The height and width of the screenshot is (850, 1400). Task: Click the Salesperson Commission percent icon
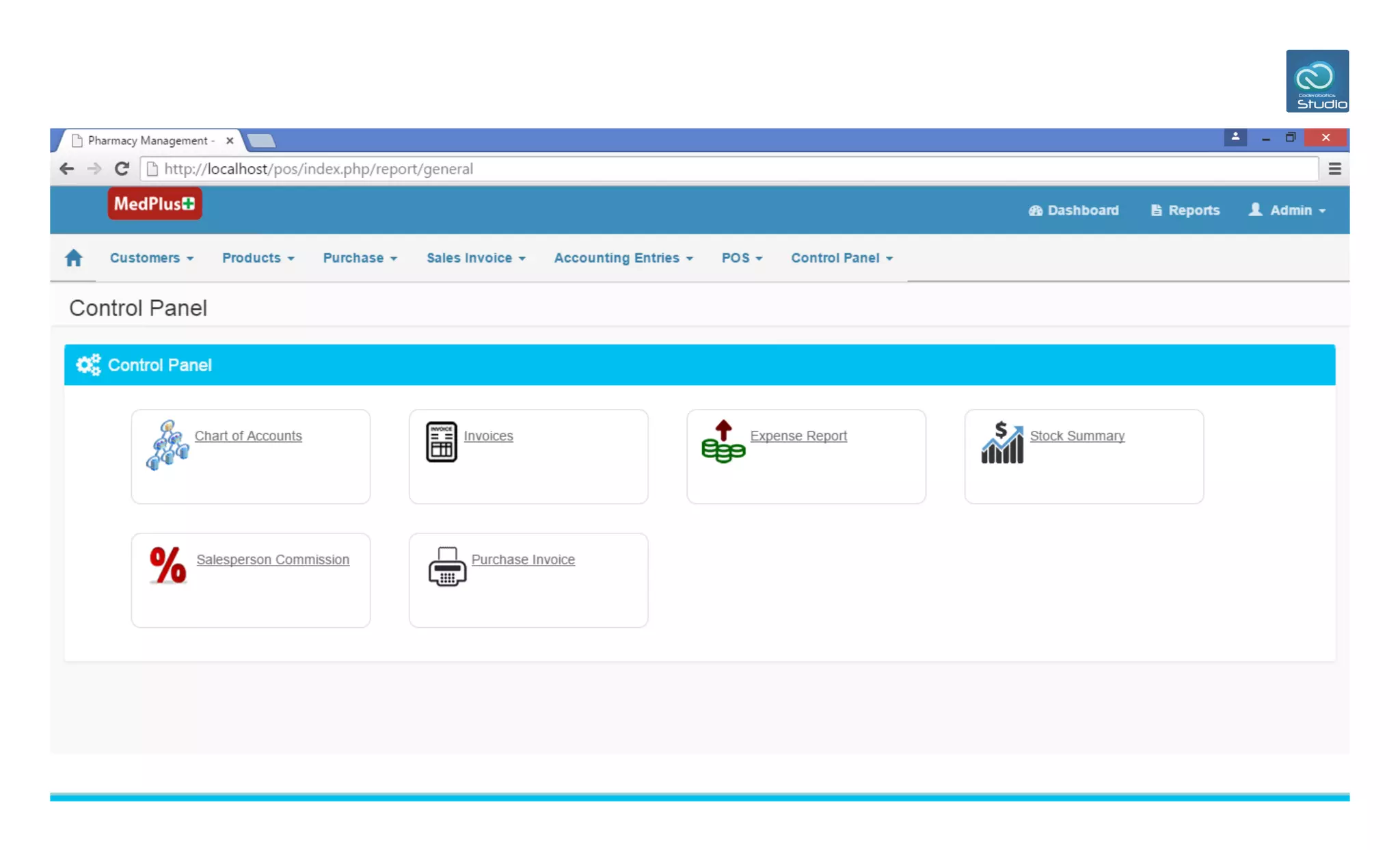(167, 565)
